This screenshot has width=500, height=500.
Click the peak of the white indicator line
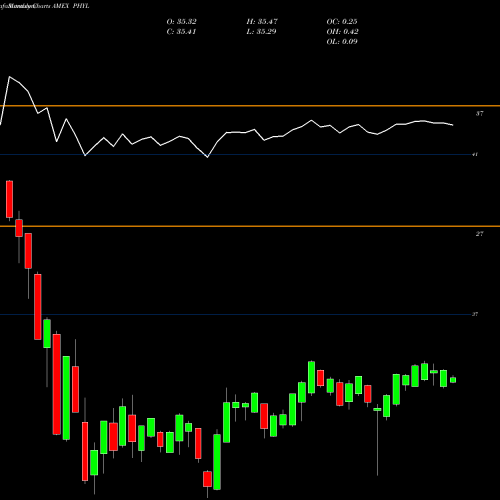point(9,77)
